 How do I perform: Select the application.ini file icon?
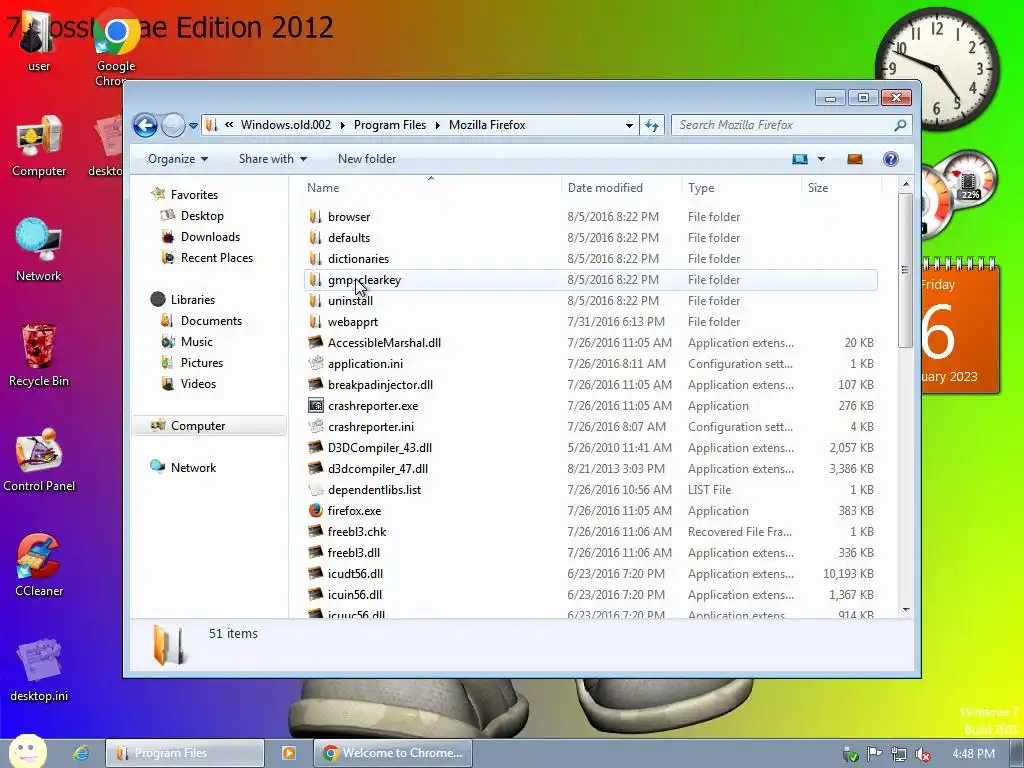click(x=315, y=363)
